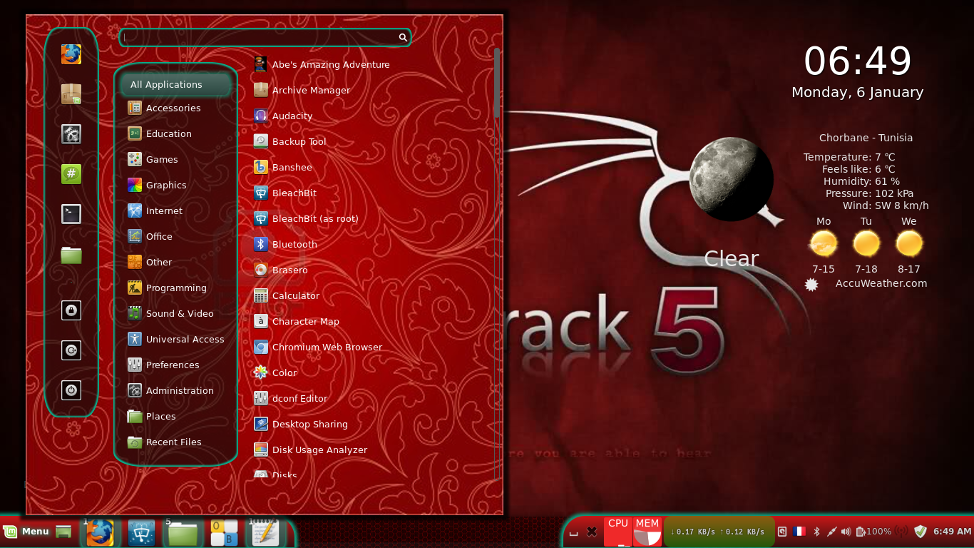
Task: Click the search magnifier icon
Action: (403, 37)
